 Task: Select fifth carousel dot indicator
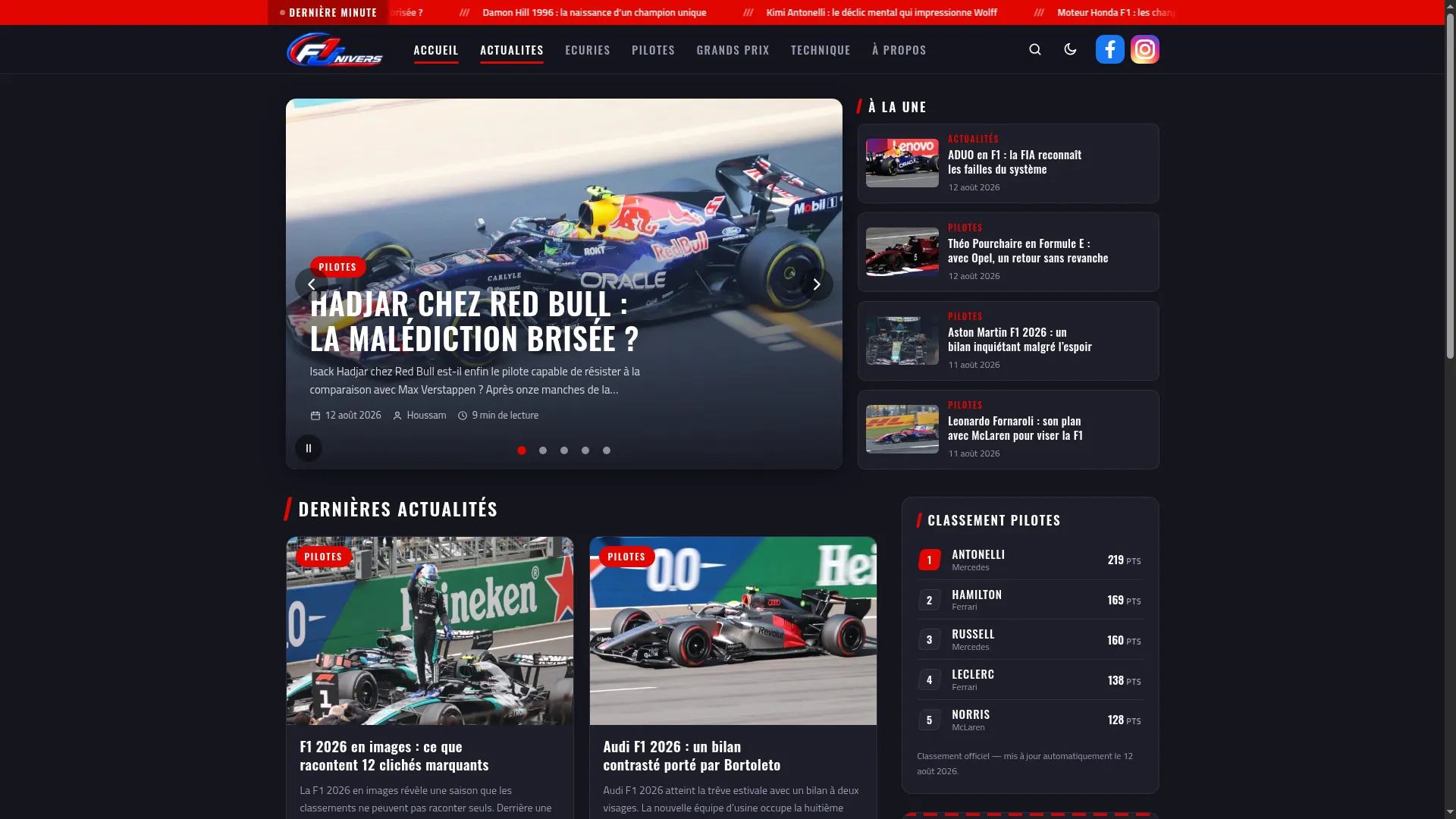point(607,450)
